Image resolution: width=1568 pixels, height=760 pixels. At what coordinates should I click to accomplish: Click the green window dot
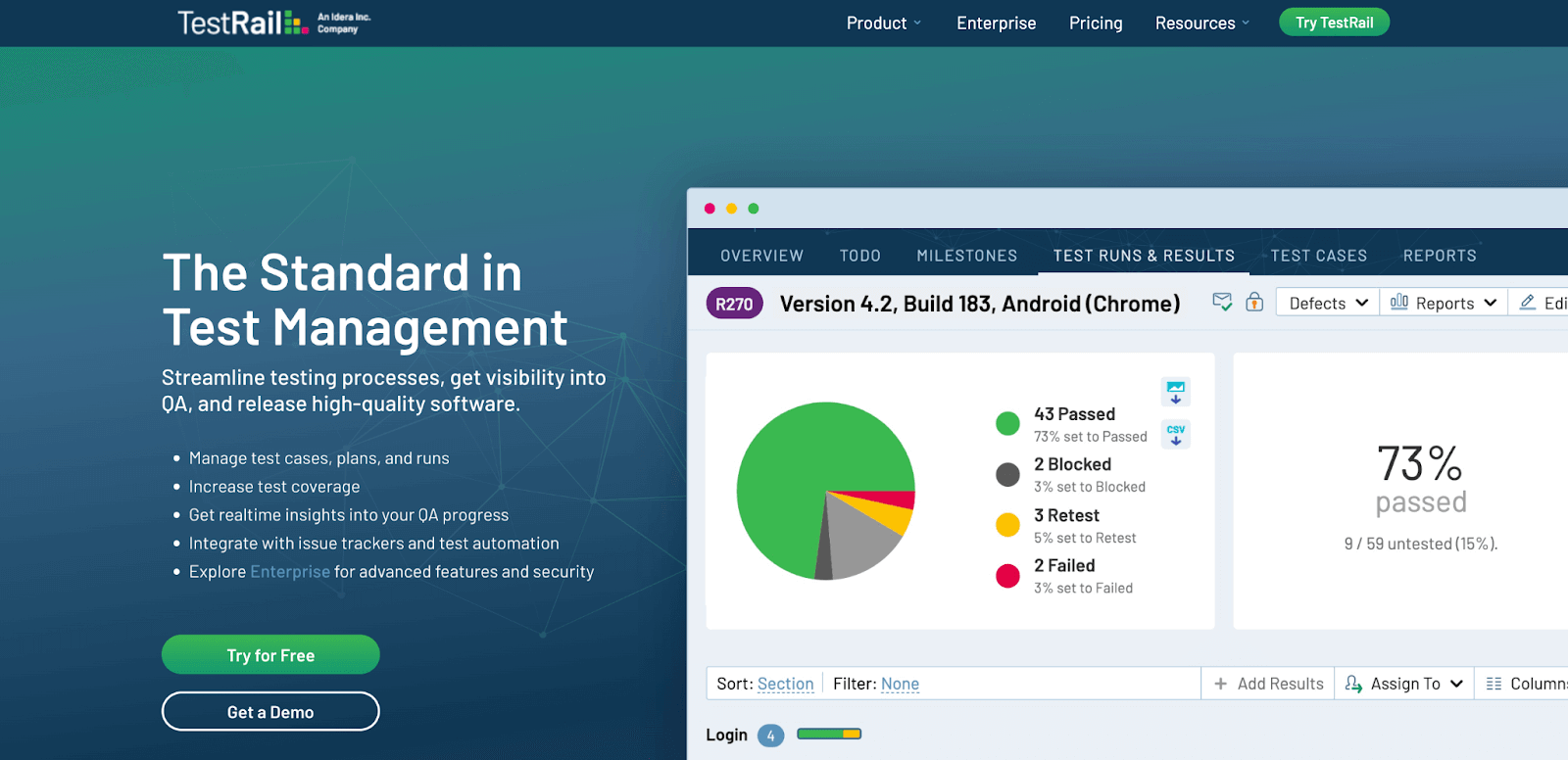pyautogui.click(x=754, y=209)
